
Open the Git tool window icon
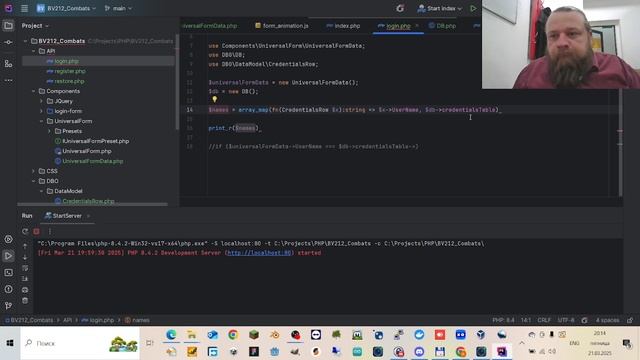coord(8,305)
